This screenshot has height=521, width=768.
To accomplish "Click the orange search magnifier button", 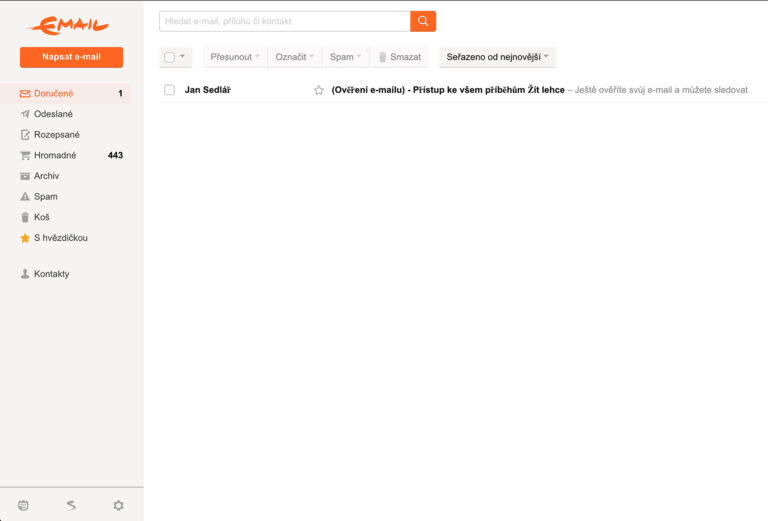I will [423, 21].
